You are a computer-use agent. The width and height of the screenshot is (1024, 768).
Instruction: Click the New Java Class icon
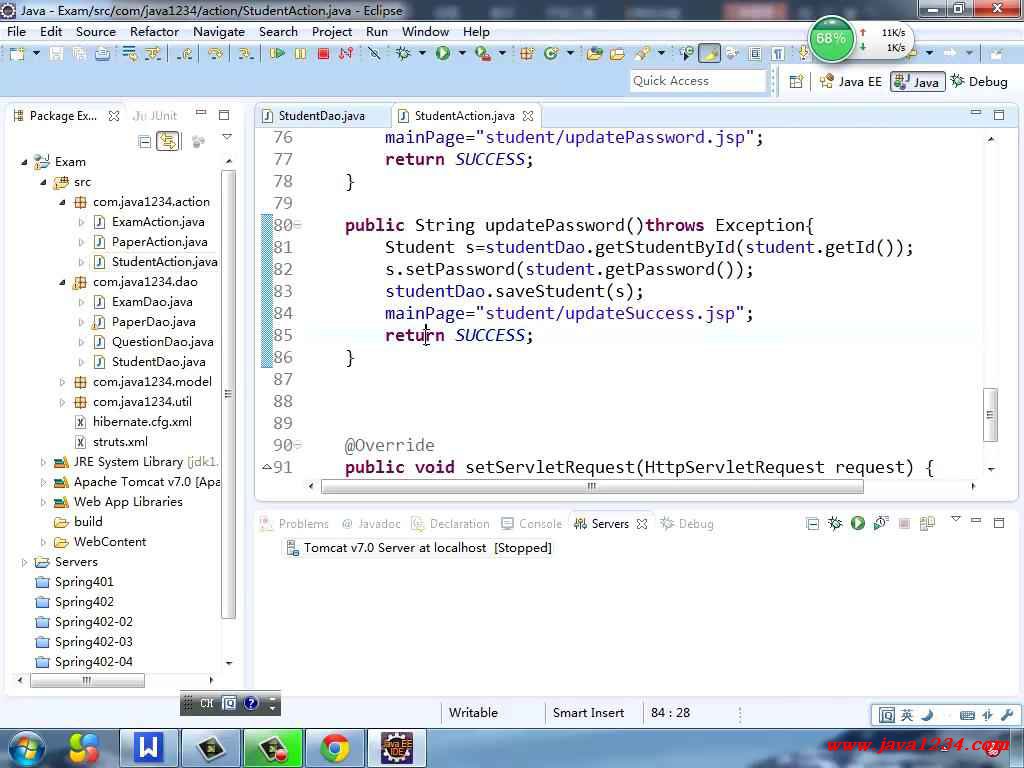(x=551, y=54)
